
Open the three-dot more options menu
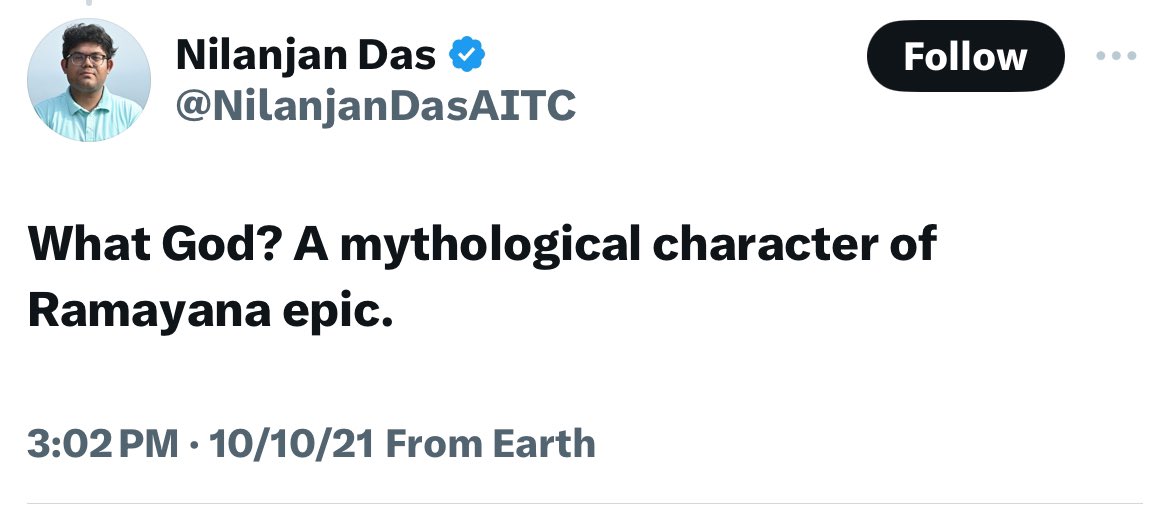tap(1116, 56)
